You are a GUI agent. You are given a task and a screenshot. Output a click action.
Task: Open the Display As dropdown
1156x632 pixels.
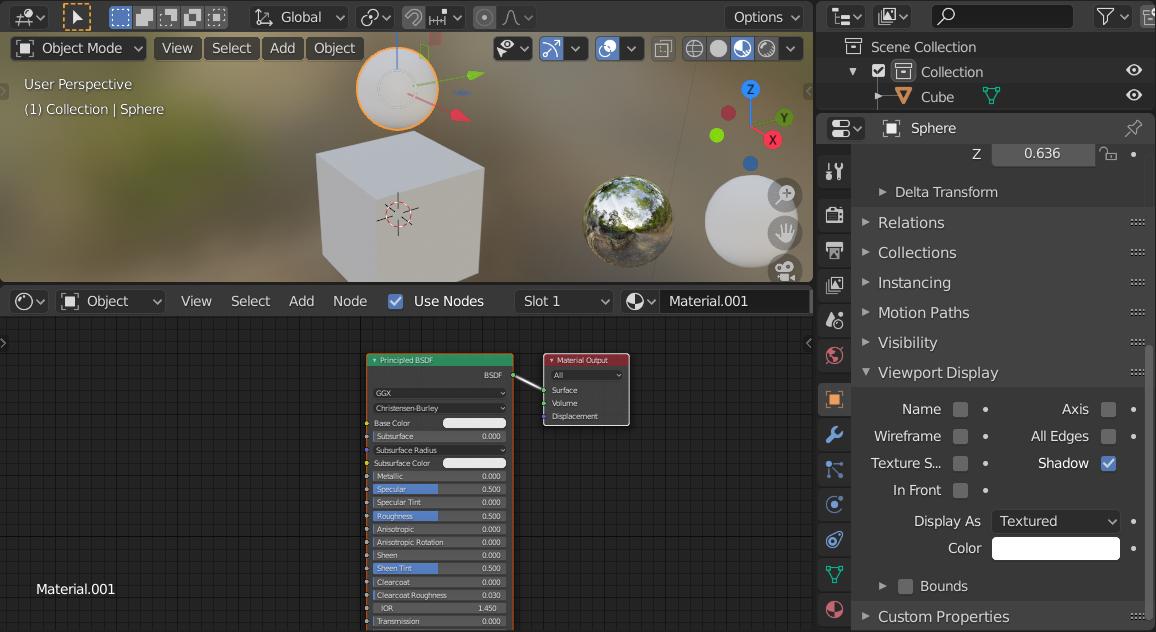click(1055, 521)
